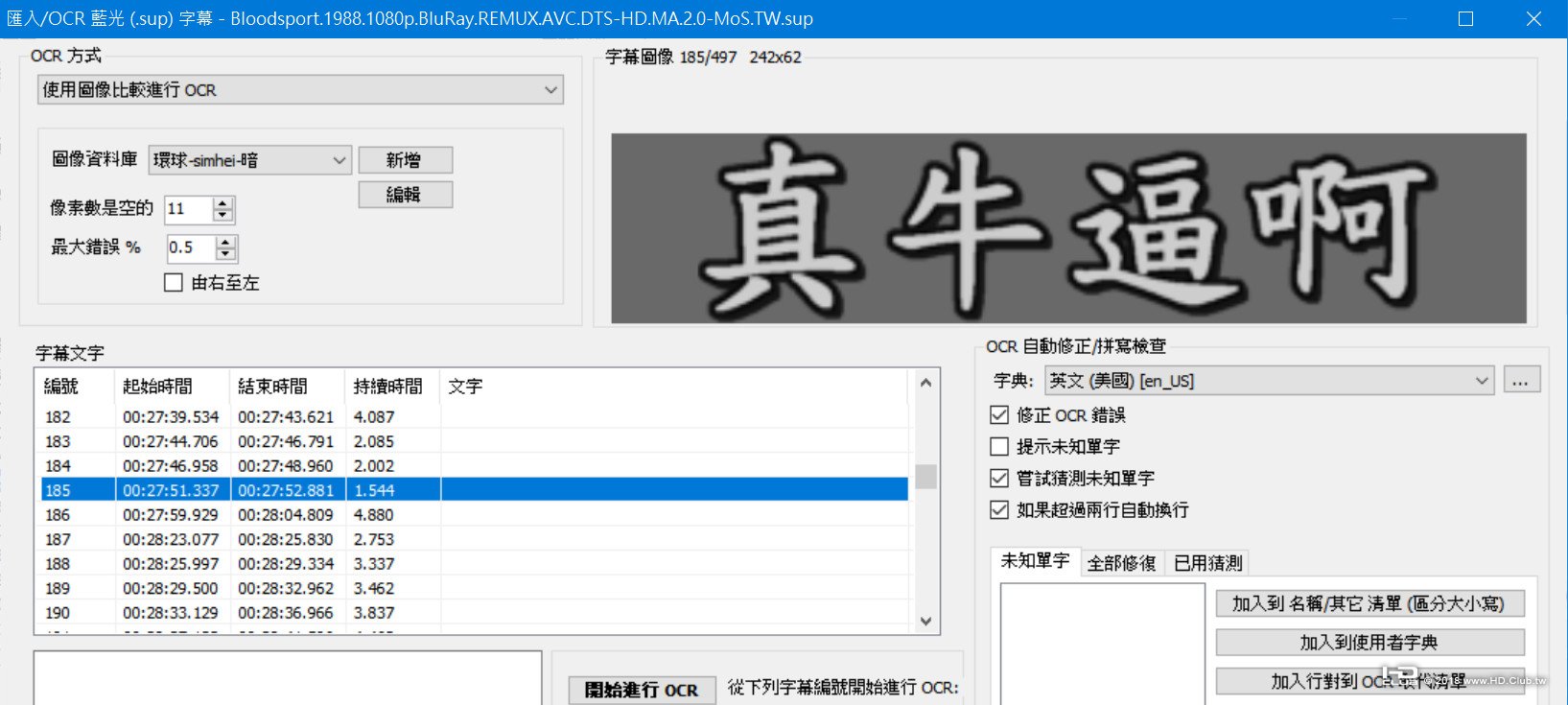
Task: Click duration 3.837 in row 190
Action: 374,613
